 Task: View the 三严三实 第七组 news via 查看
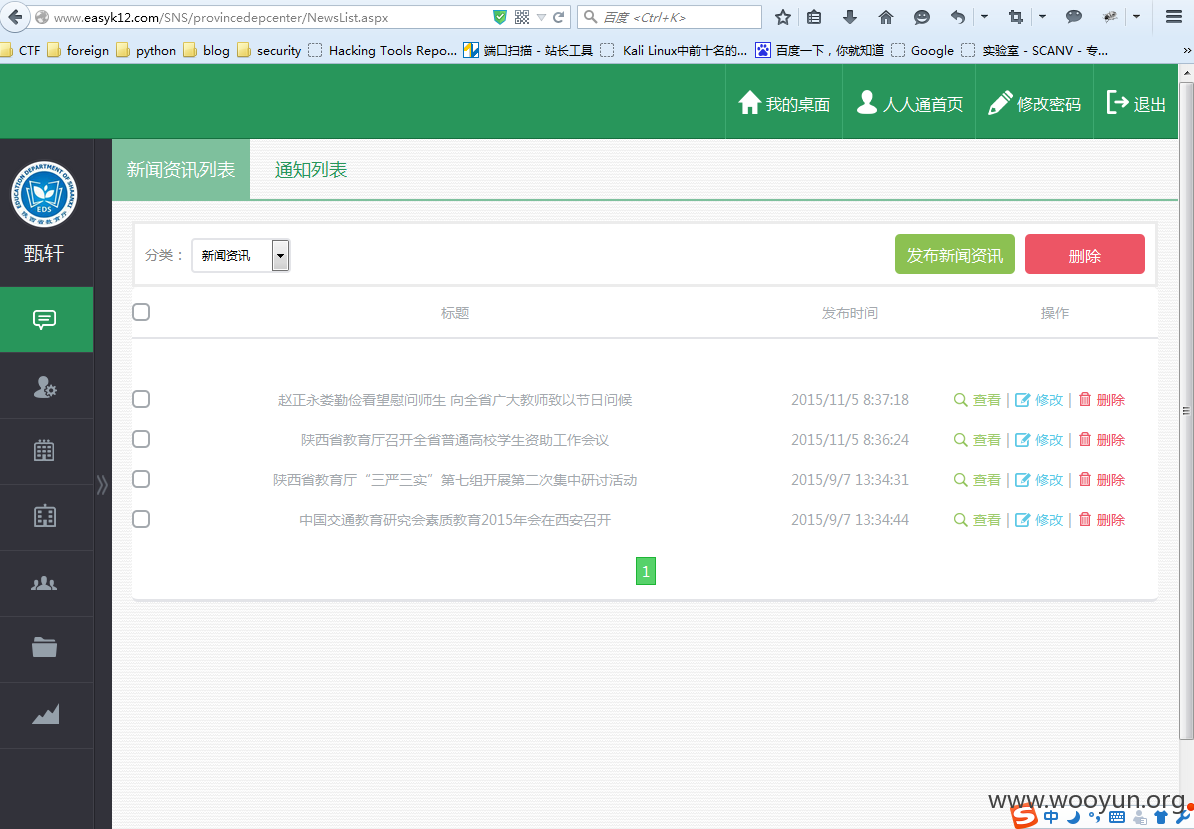click(977, 480)
